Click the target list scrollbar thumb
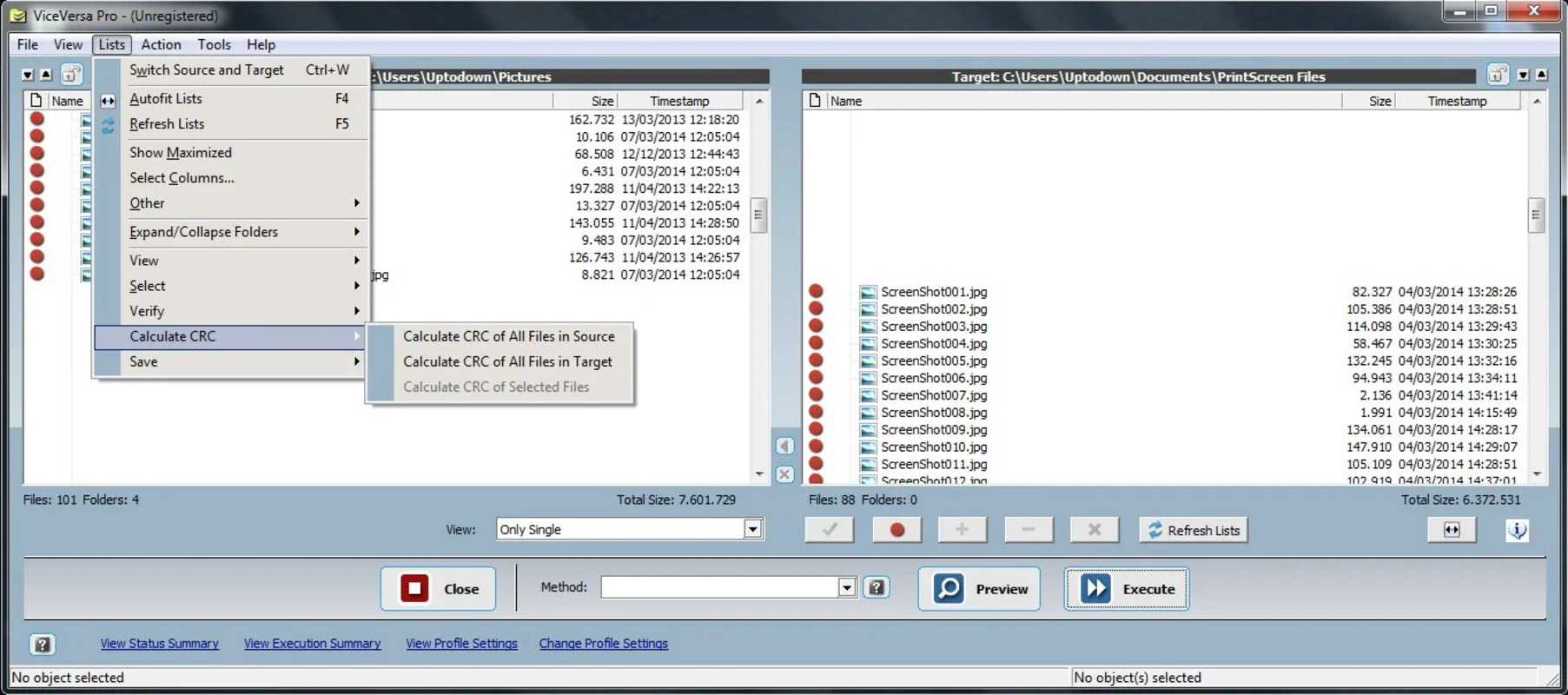The height and width of the screenshot is (695, 1568). click(1536, 215)
